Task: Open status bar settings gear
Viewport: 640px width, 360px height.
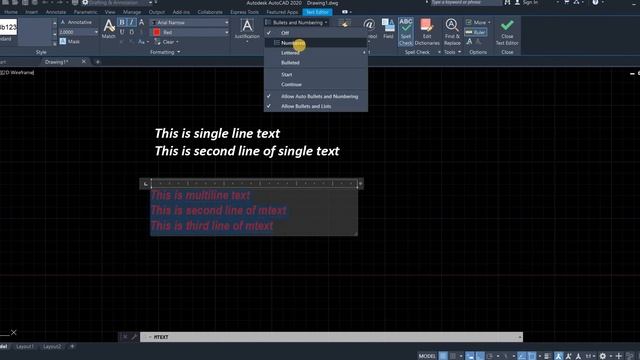Action: click(x=602, y=356)
